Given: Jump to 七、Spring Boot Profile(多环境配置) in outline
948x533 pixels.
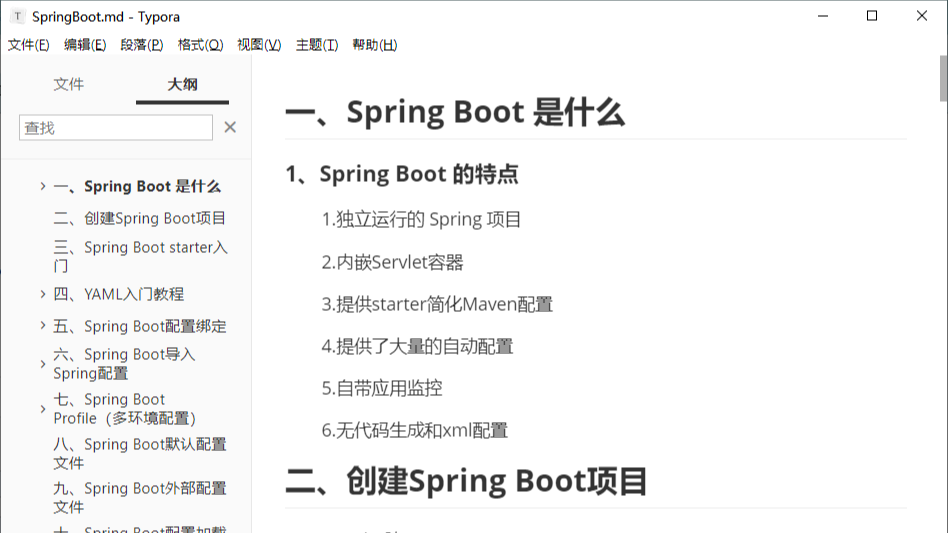Looking at the screenshot, I should pyautogui.click(x=125, y=409).
